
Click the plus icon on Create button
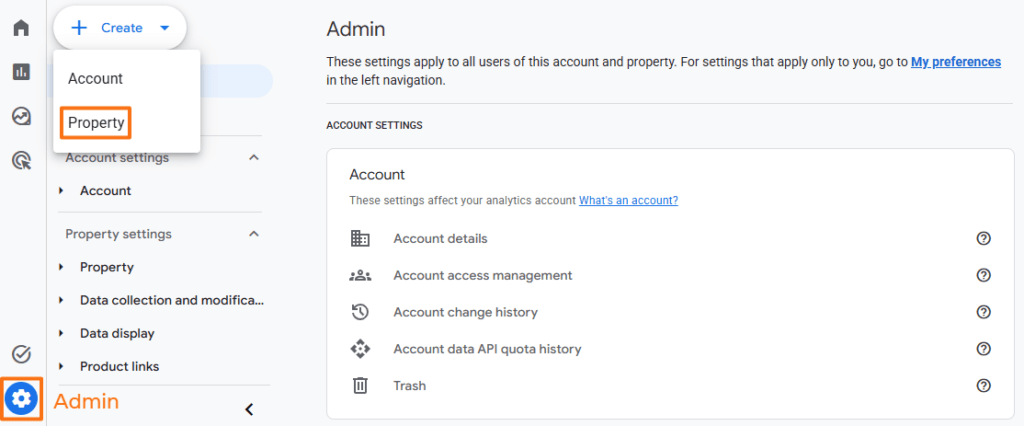coord(79,28)
